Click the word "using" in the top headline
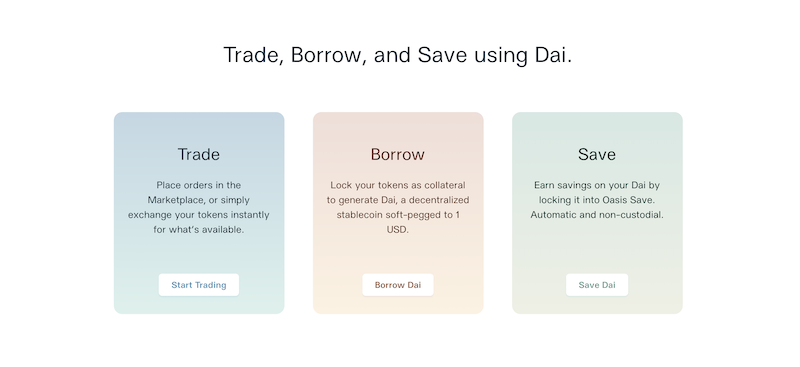This screenshot has height=367, width=800. (x=501, y=56)
